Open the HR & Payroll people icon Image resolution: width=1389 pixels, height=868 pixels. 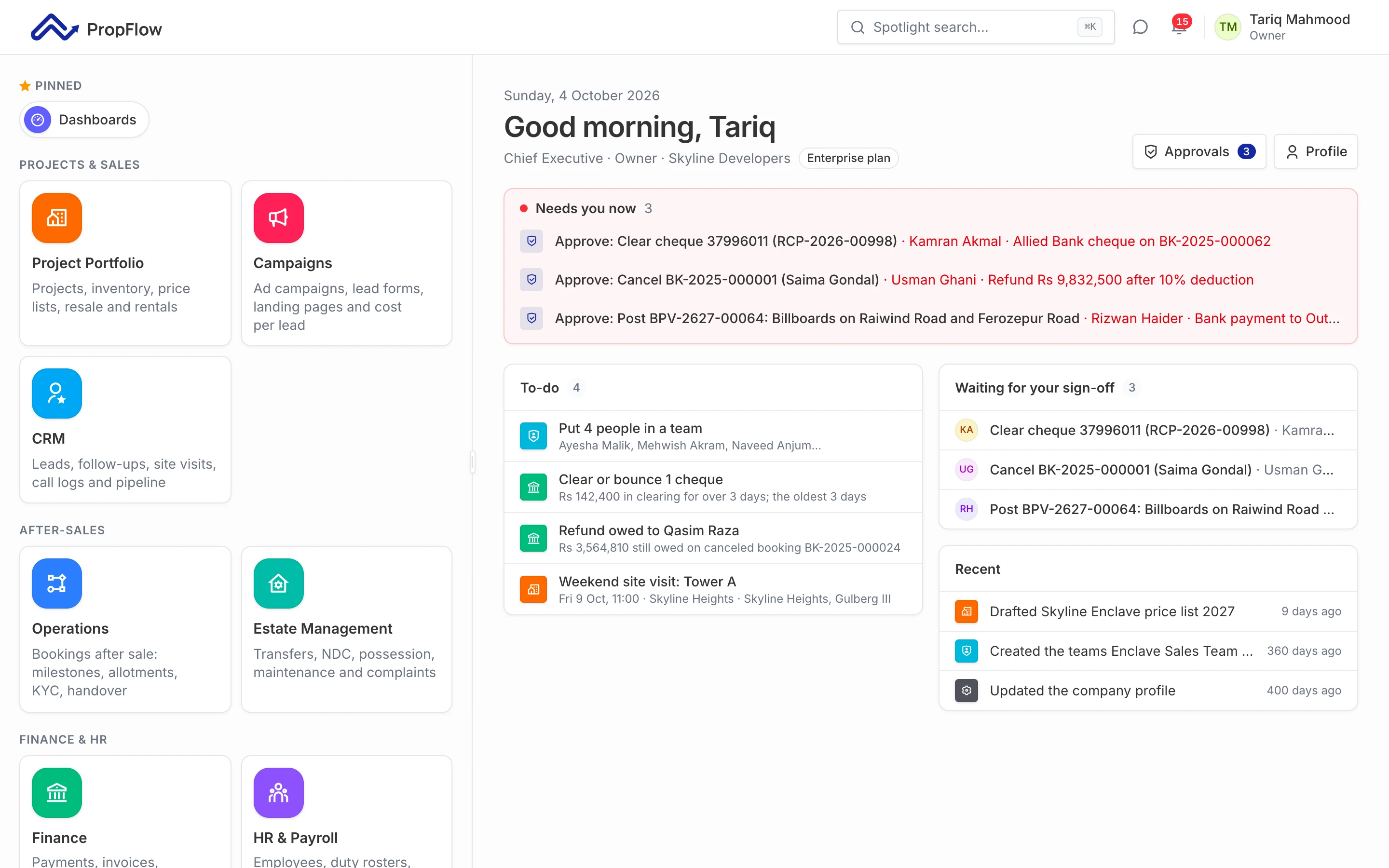tap(278, 793)
